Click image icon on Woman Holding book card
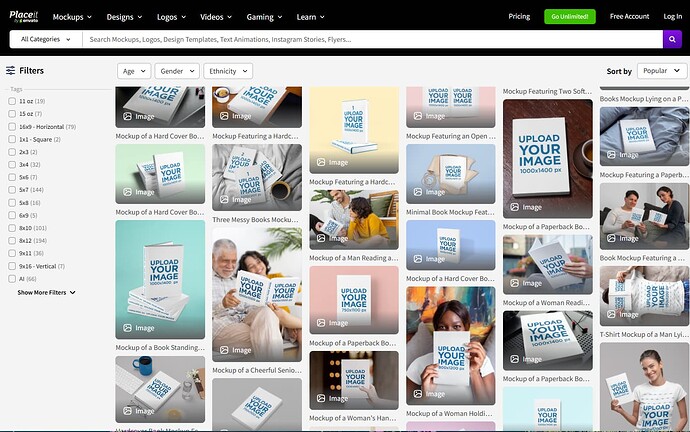The height and width of the screenshot is (432, 690). (x=418, y=394)
